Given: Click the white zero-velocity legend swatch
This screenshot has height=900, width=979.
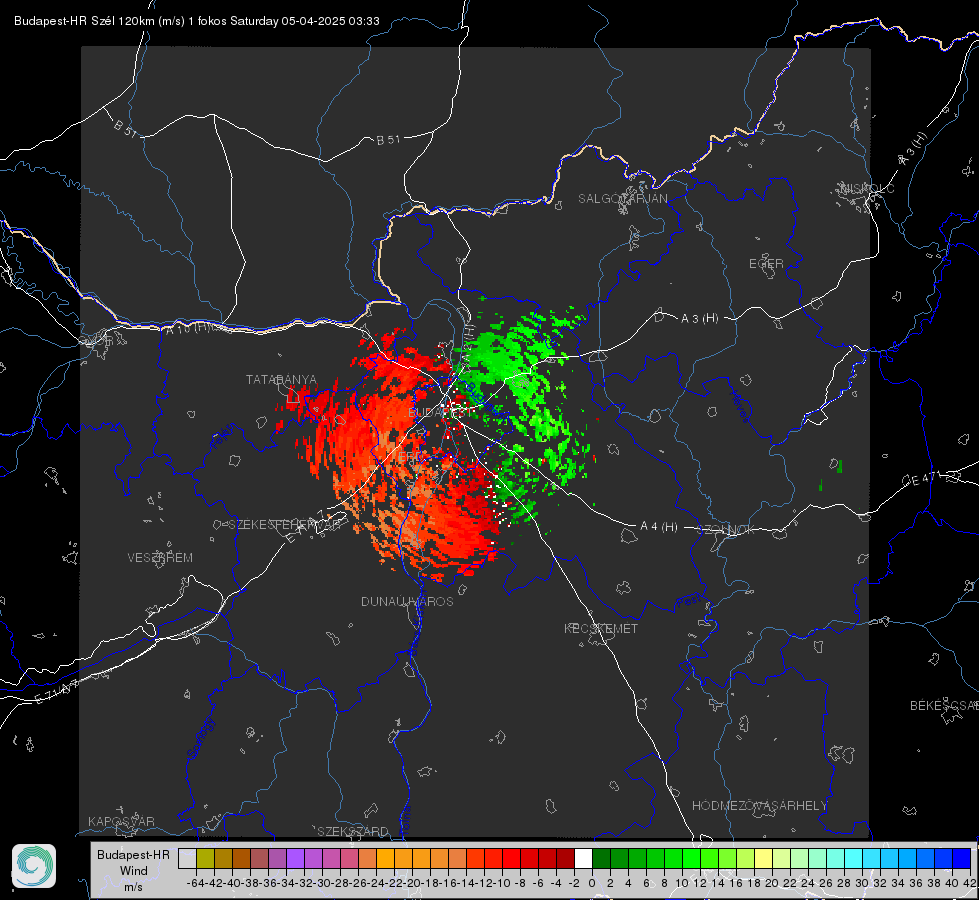Looking at the screenshot, I should 583,858.
